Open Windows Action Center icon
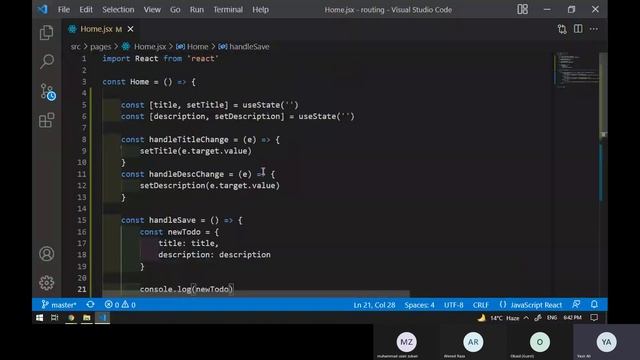Image resolution: width=640 pixels, height=360 pixels. (x=594, y=318)
